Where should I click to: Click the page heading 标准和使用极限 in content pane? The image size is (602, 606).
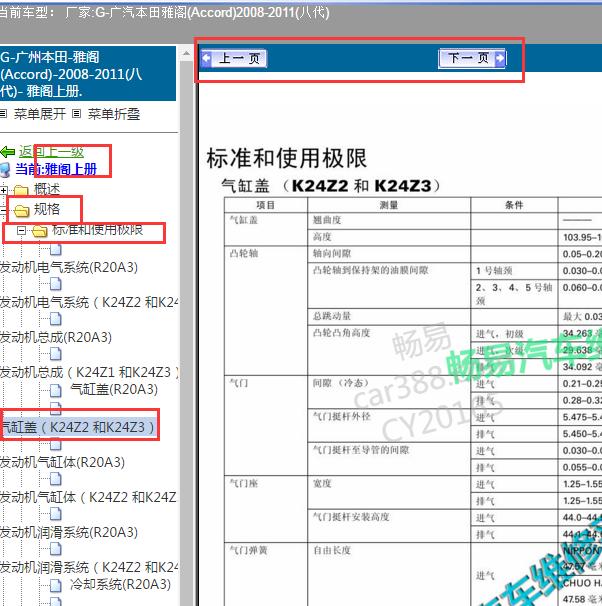(x=286, y=158)
